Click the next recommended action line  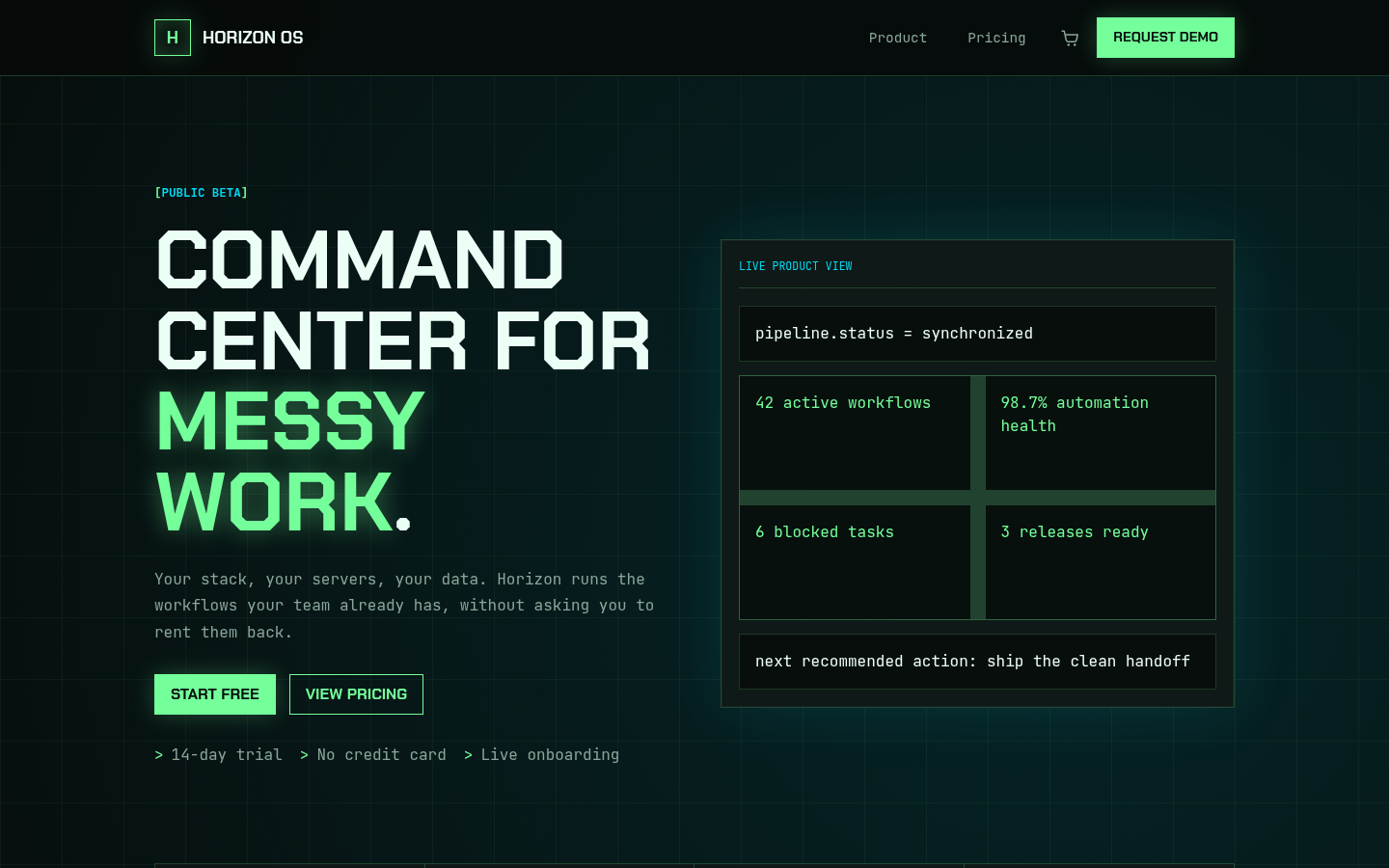[977, 662]
